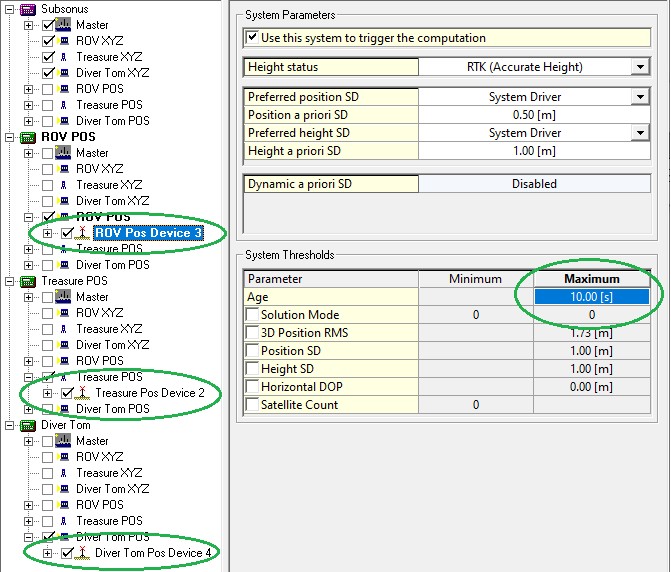The width and height of the screenshot is (671, 572).
Task: Select the Age maximum value field
Action: point(592,297)
